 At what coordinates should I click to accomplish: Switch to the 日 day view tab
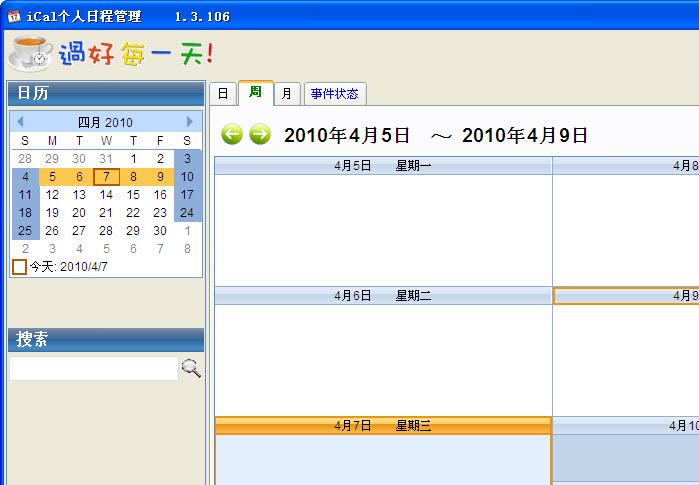click(223, 94)
